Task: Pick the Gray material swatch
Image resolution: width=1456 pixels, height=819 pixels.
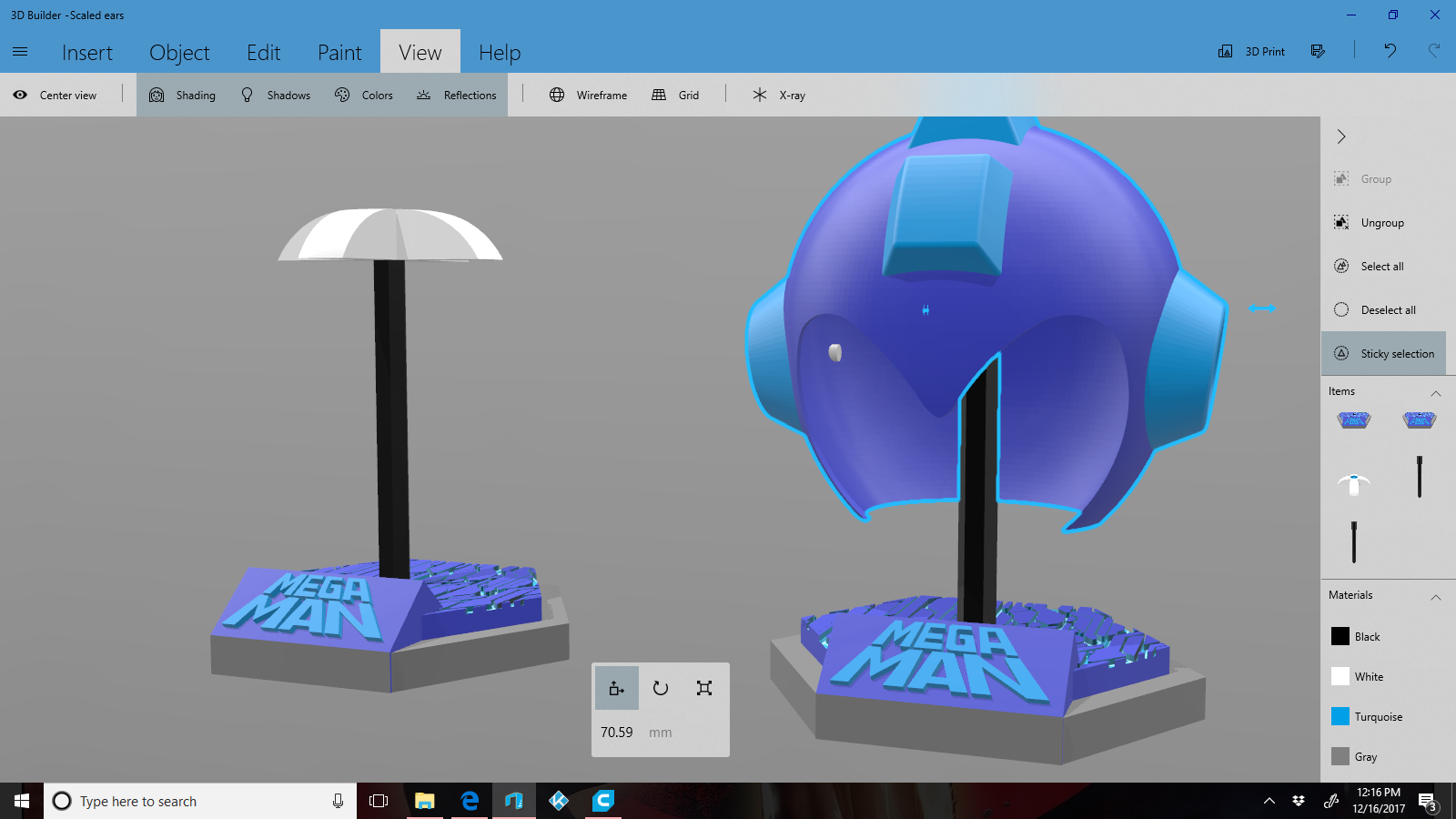Action: click(1340, 756)
